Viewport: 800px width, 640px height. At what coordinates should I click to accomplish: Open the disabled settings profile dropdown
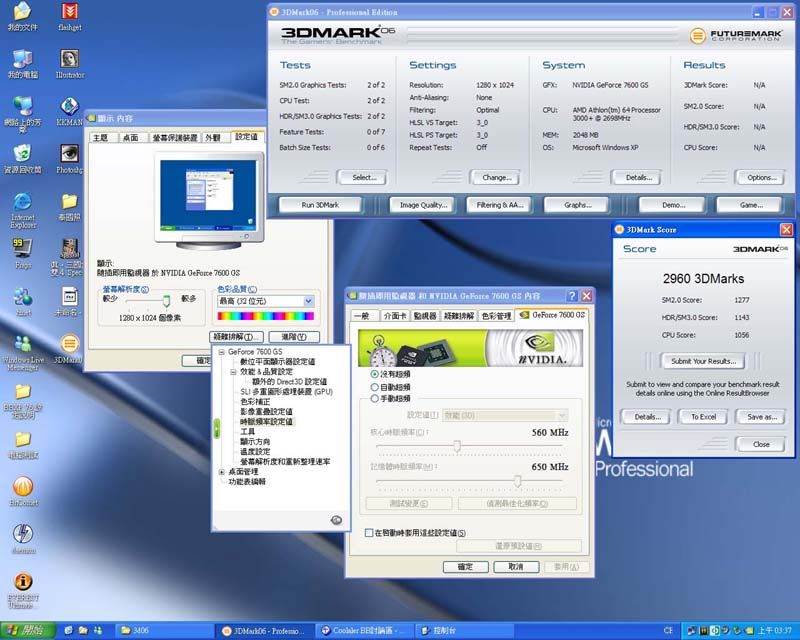point(505,415)
